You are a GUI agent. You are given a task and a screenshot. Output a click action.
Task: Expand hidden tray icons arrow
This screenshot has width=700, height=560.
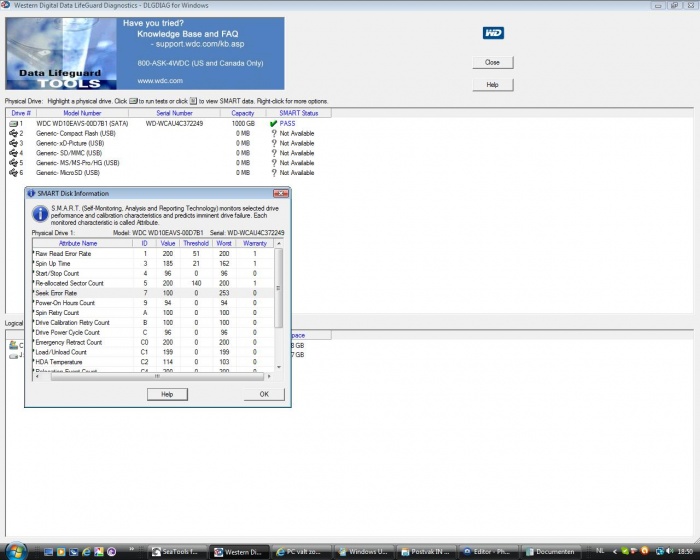(615, 552)
